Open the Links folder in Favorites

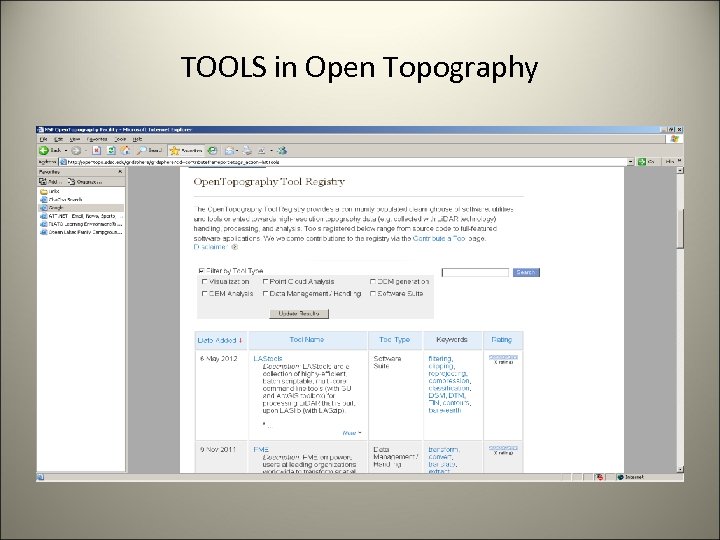pos(50,191)
